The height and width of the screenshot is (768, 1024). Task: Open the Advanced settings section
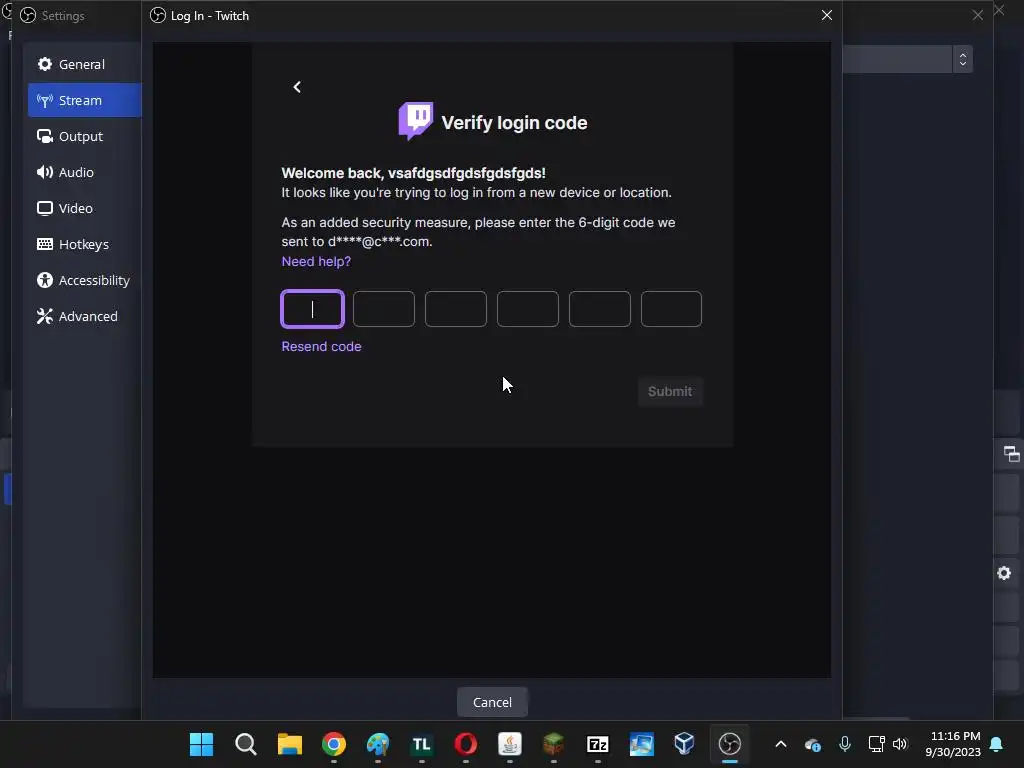[x=84, y=315]
